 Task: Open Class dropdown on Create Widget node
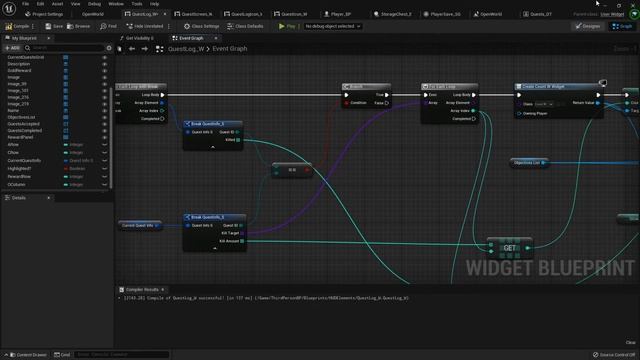coord(544,104)
